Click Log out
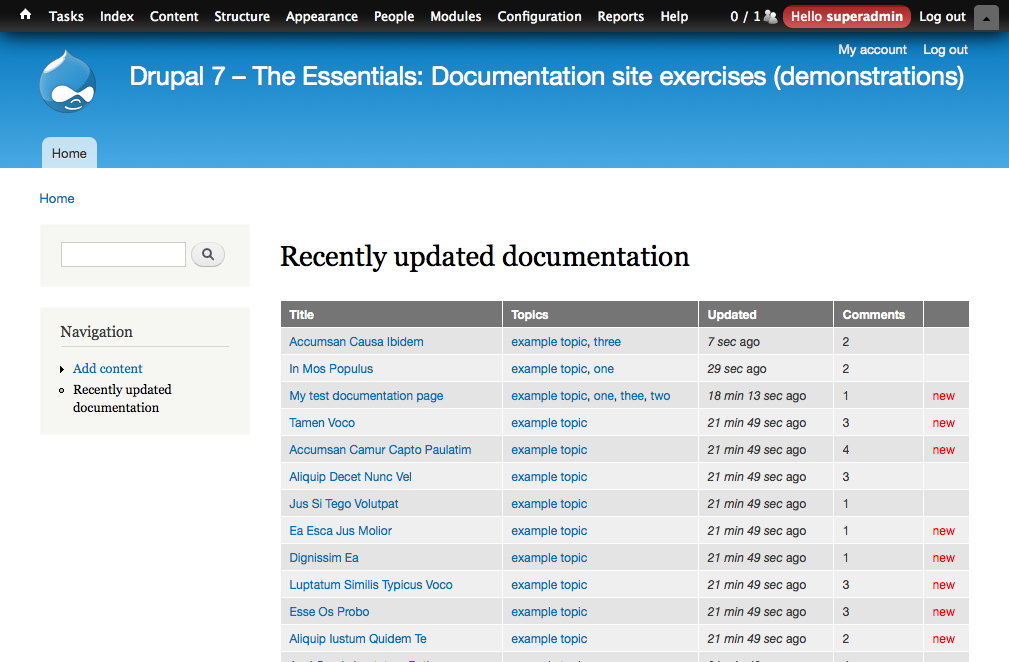Image resolution: width=1009 pixels, height=662 pixels. pos(944,49)
